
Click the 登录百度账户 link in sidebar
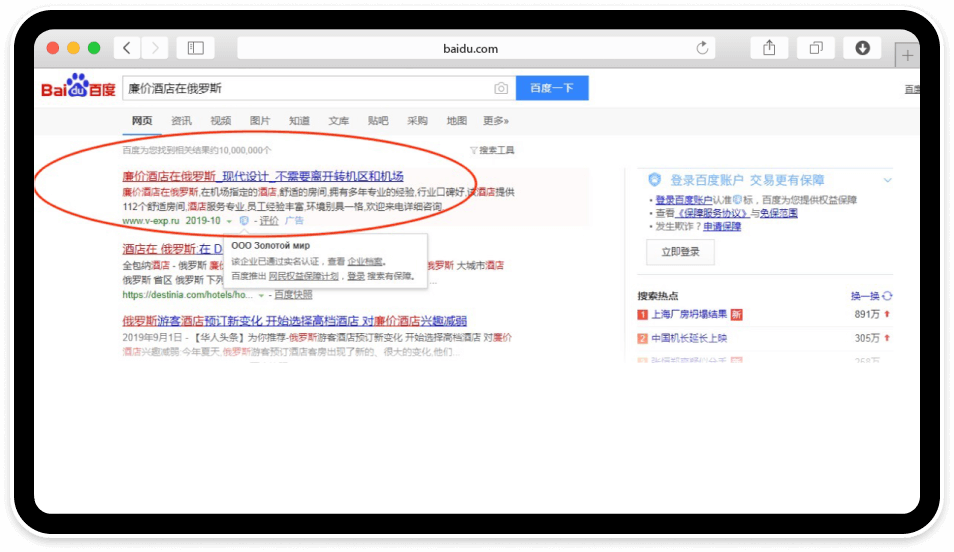(x=684, y=200)
